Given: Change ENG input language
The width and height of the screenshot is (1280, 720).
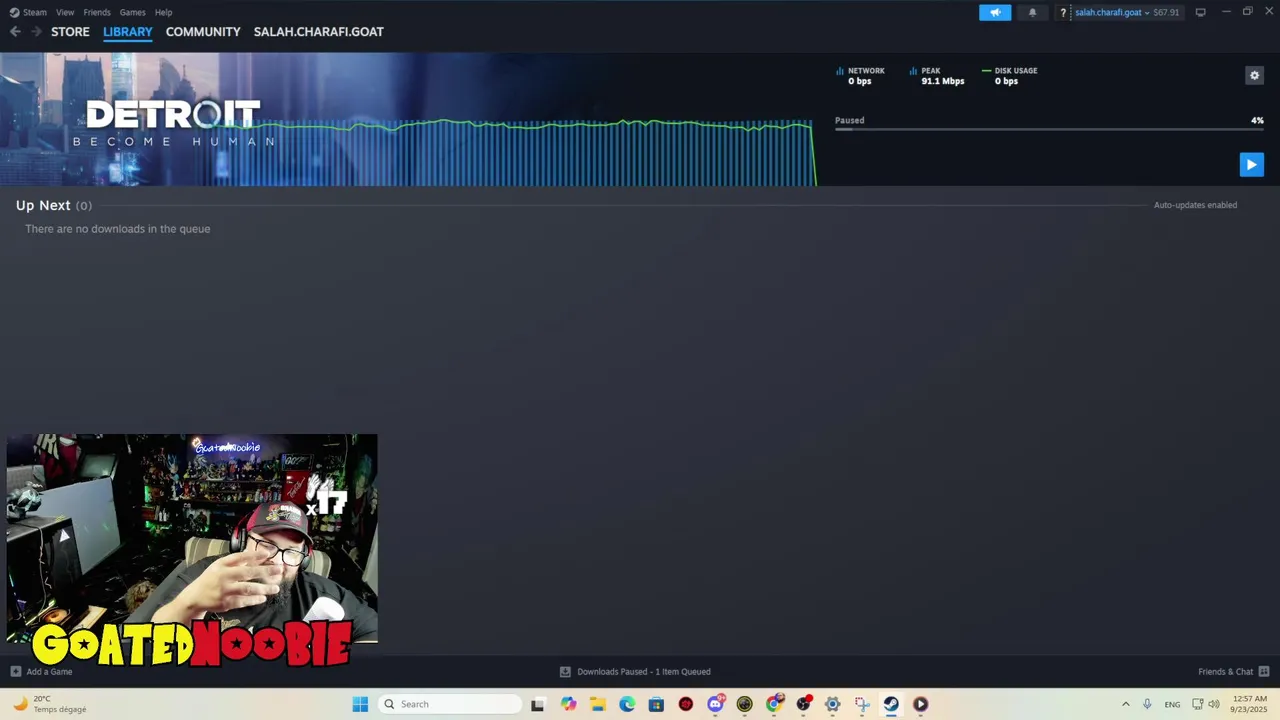Looking at the screenshot, I should (x=1172, y=704).
